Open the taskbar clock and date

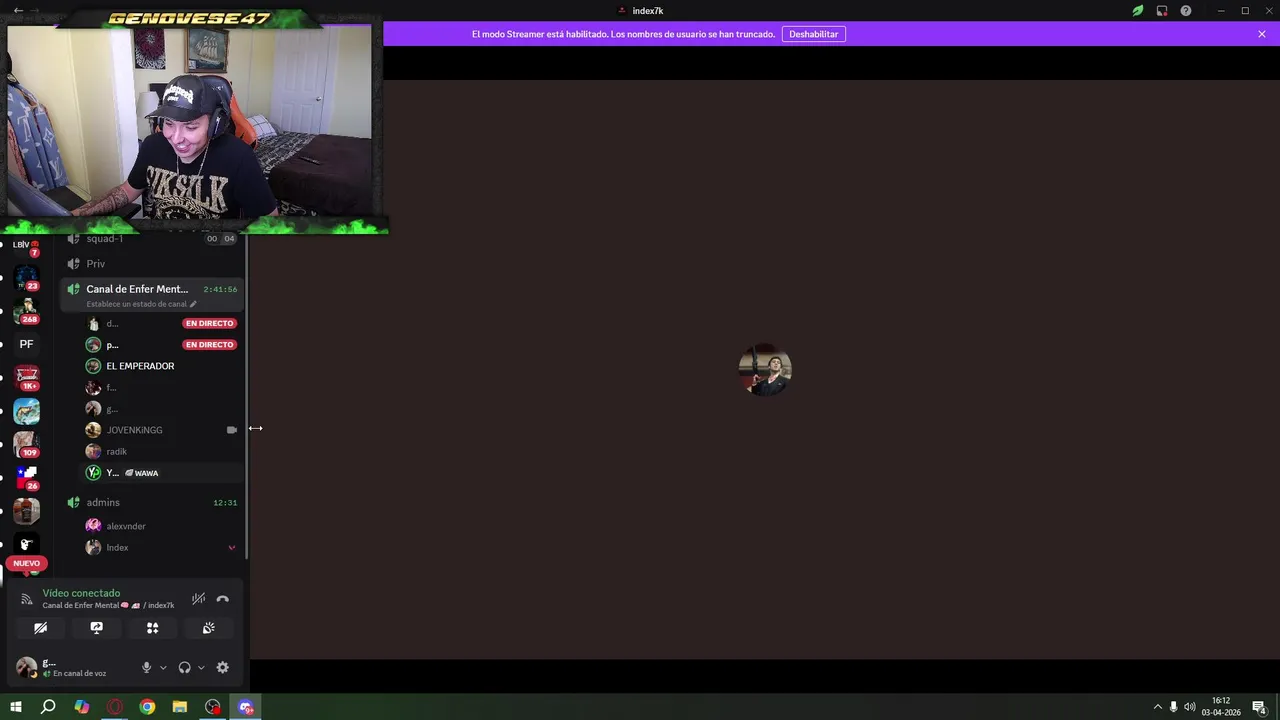(1221, 707)
